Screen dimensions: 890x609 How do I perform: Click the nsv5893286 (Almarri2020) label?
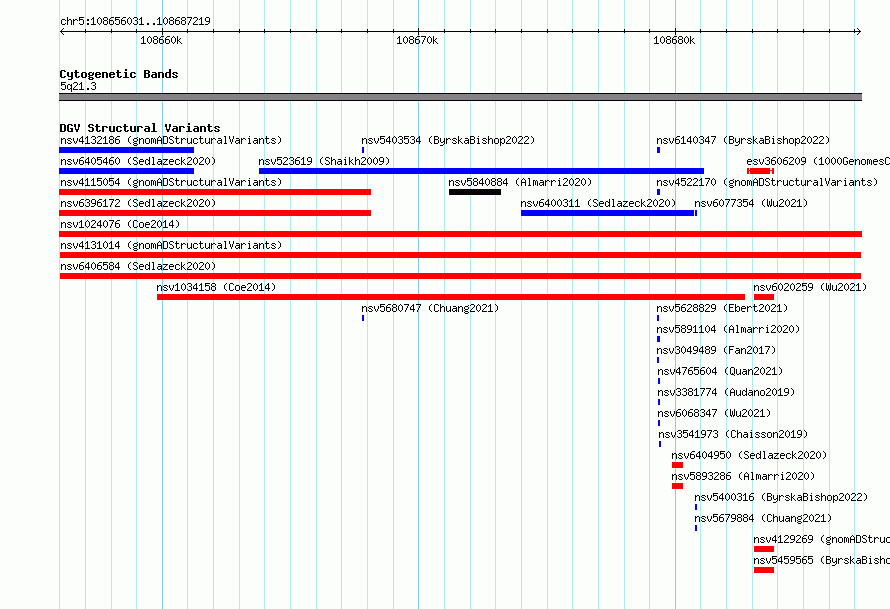[x=743, y=476]
